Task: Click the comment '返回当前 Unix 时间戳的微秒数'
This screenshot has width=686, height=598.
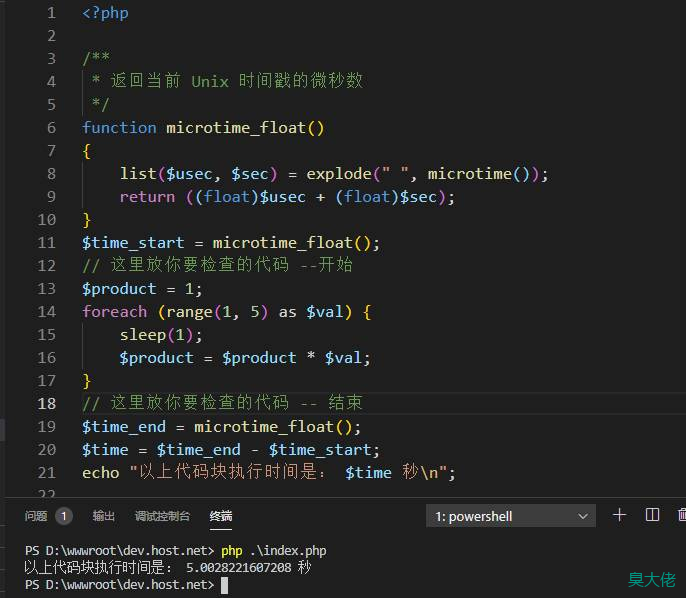Action: [236, 81]
